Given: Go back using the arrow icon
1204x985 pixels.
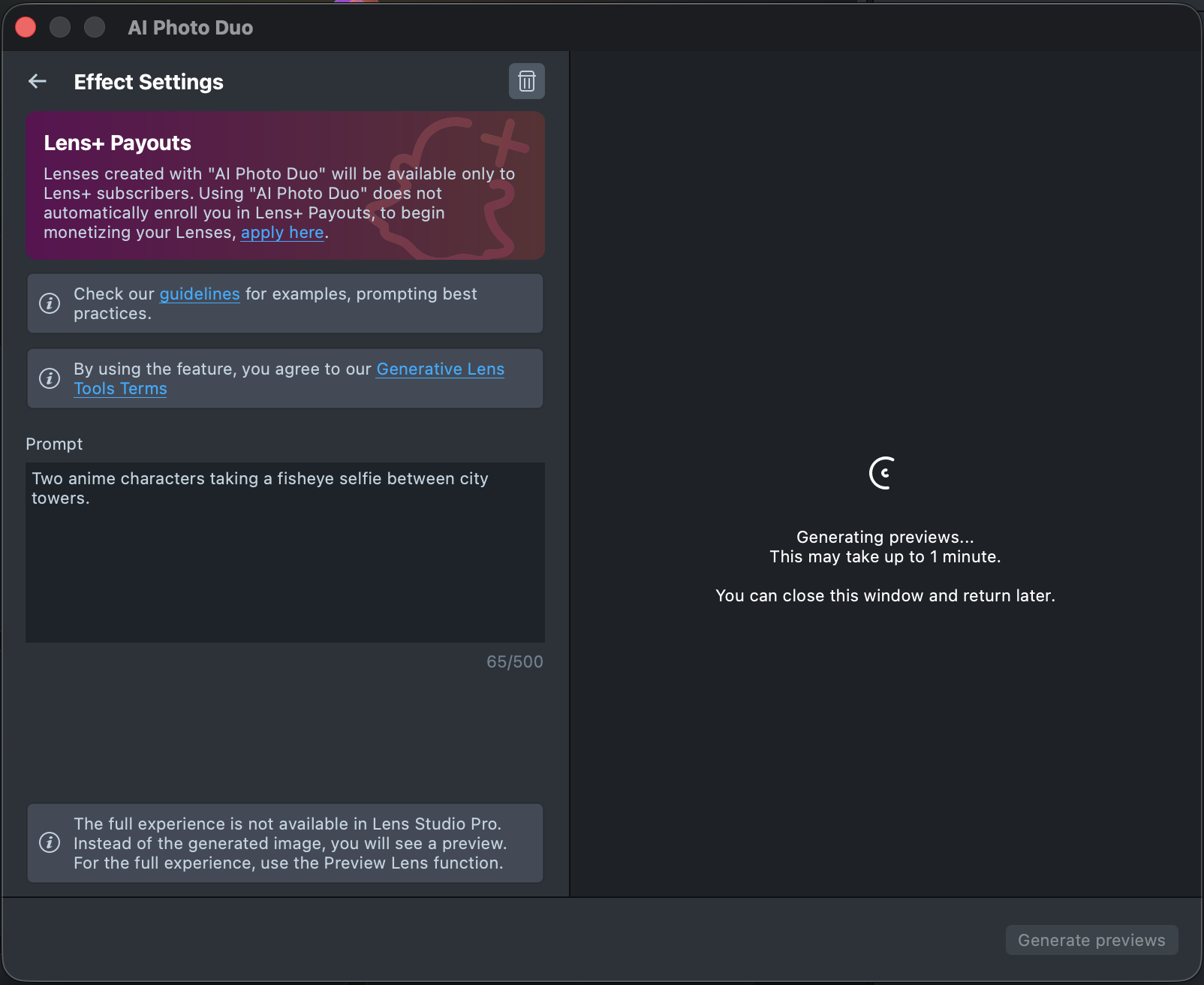Looking at the screenshot, I should click(x=38, y=81).
